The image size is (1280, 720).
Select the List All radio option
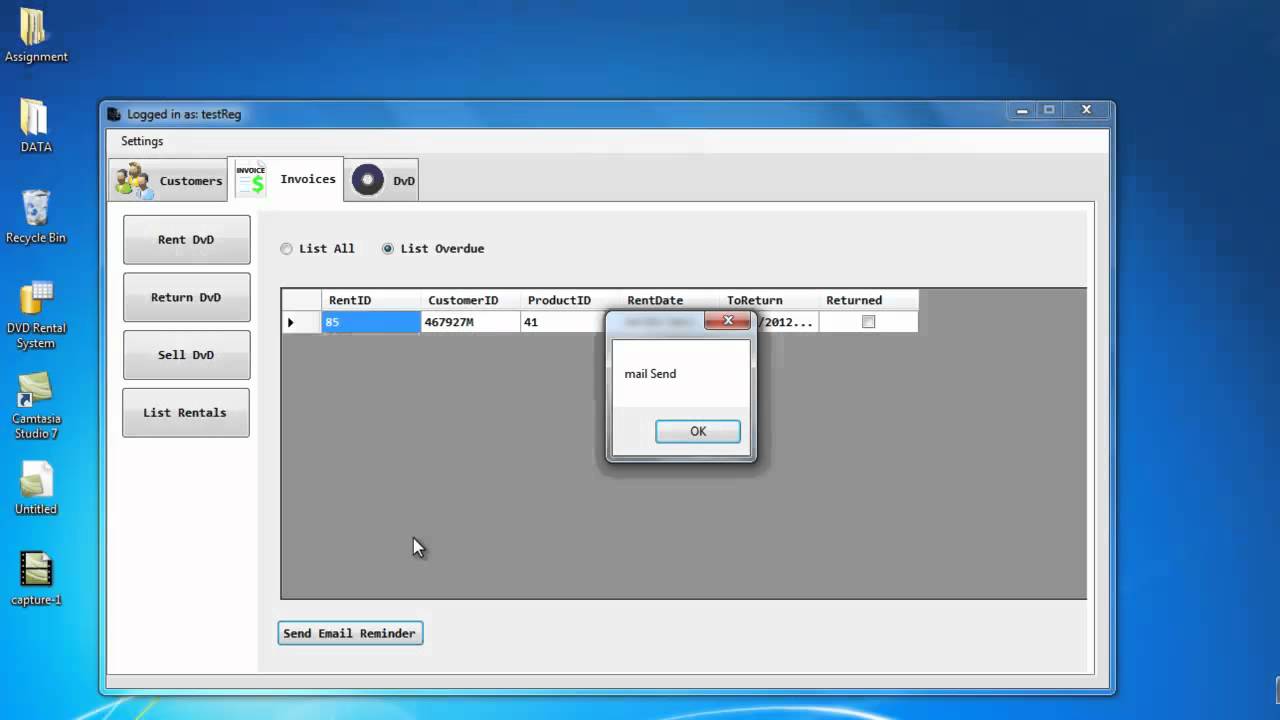[318, 249]
